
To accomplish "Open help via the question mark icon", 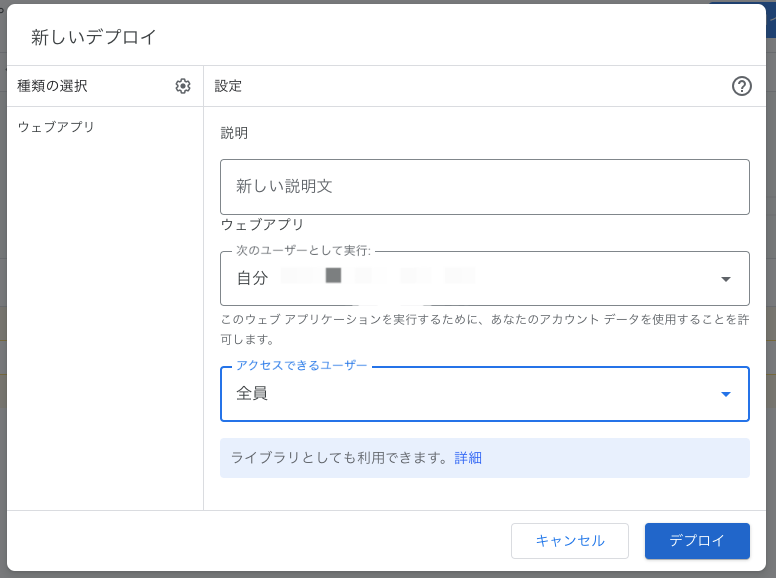I will 741,86.
